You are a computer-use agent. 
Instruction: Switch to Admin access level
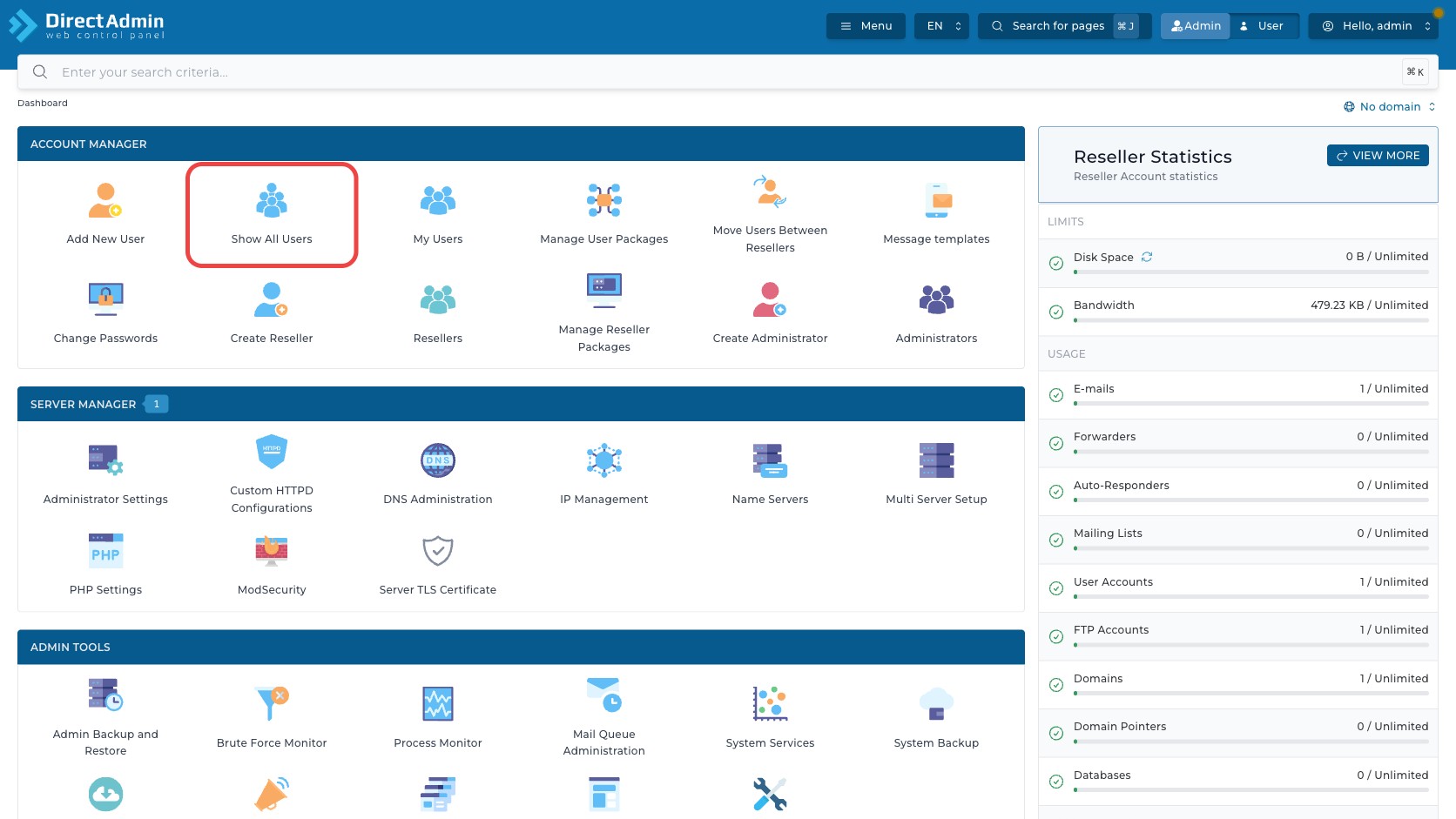(1195, 26)
